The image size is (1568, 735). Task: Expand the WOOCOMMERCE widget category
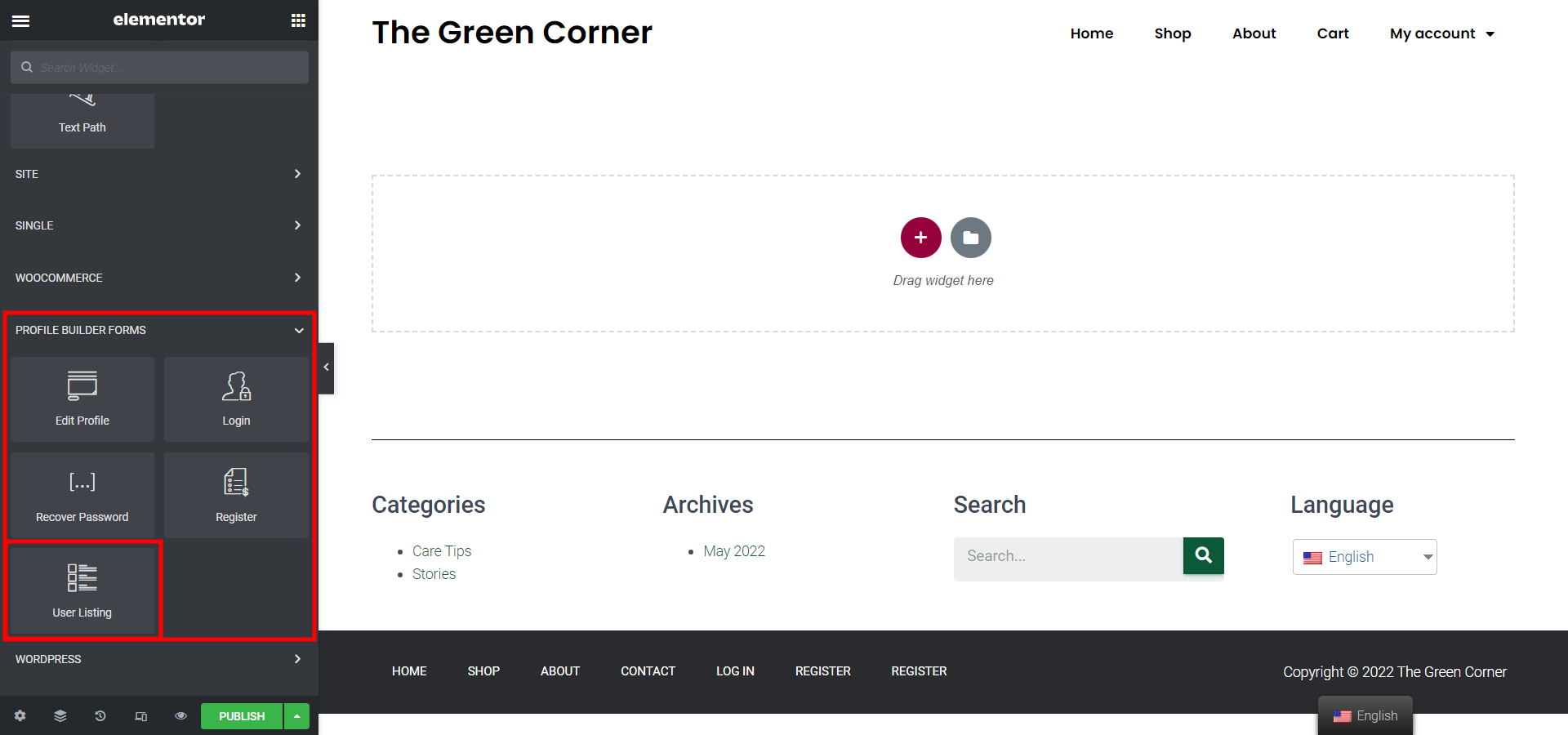click(x=159, y=278)
